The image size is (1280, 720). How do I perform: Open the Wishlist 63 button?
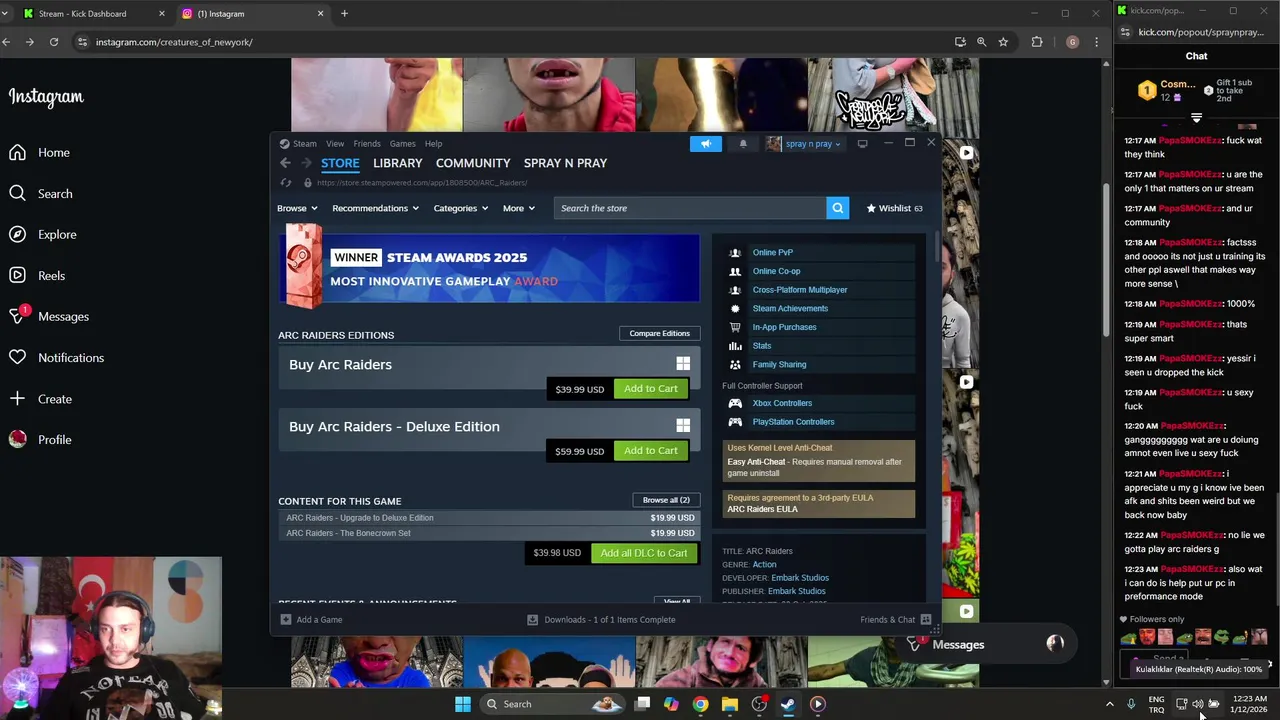pos(895,208)
